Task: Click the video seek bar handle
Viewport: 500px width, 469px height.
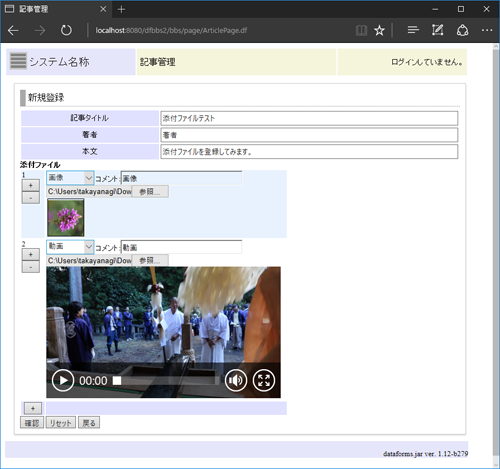Action: pyautogui.click(x=117, y=381)
